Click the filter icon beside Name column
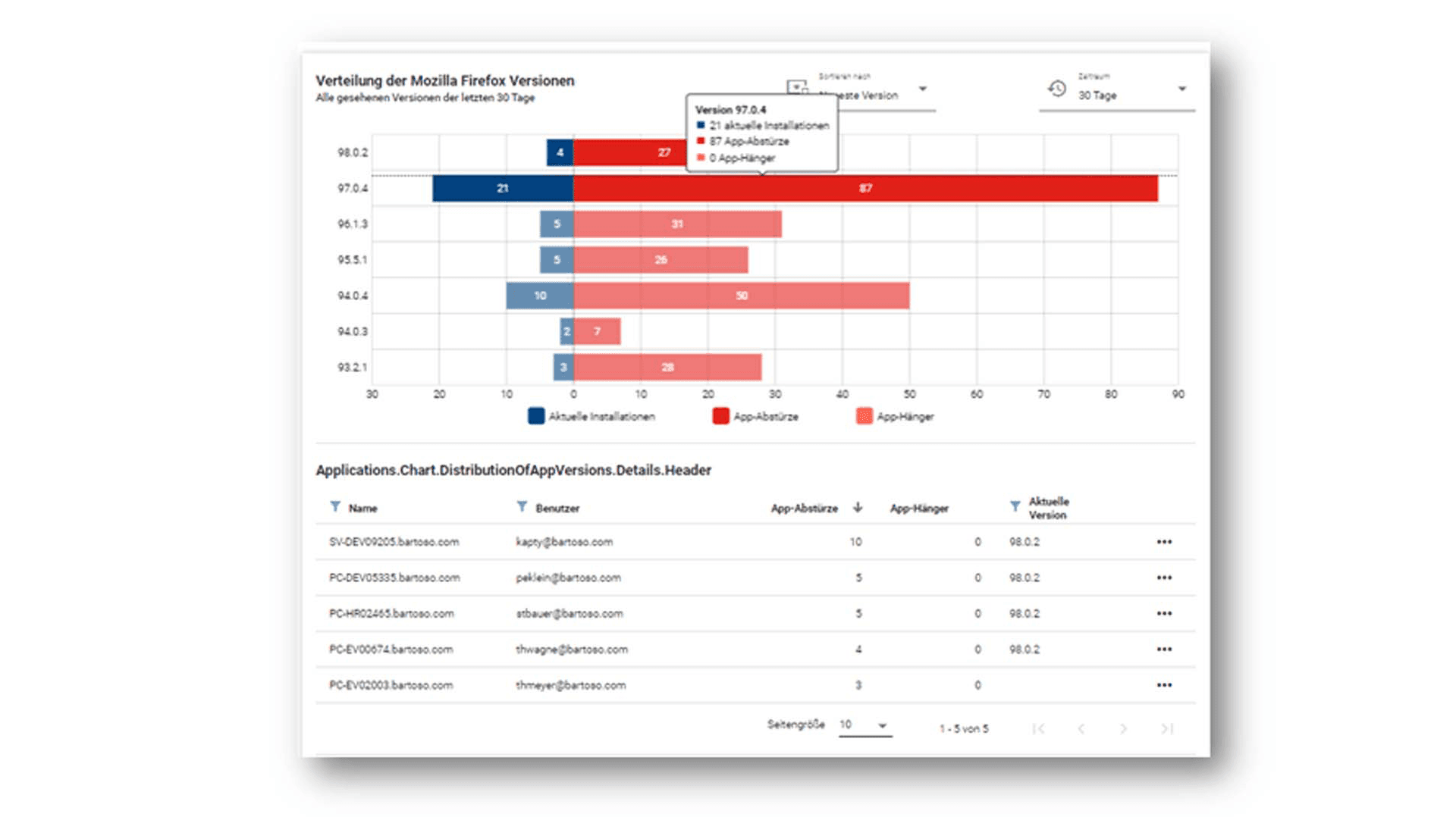The image size is (1456, 817). tap(334, 507)
